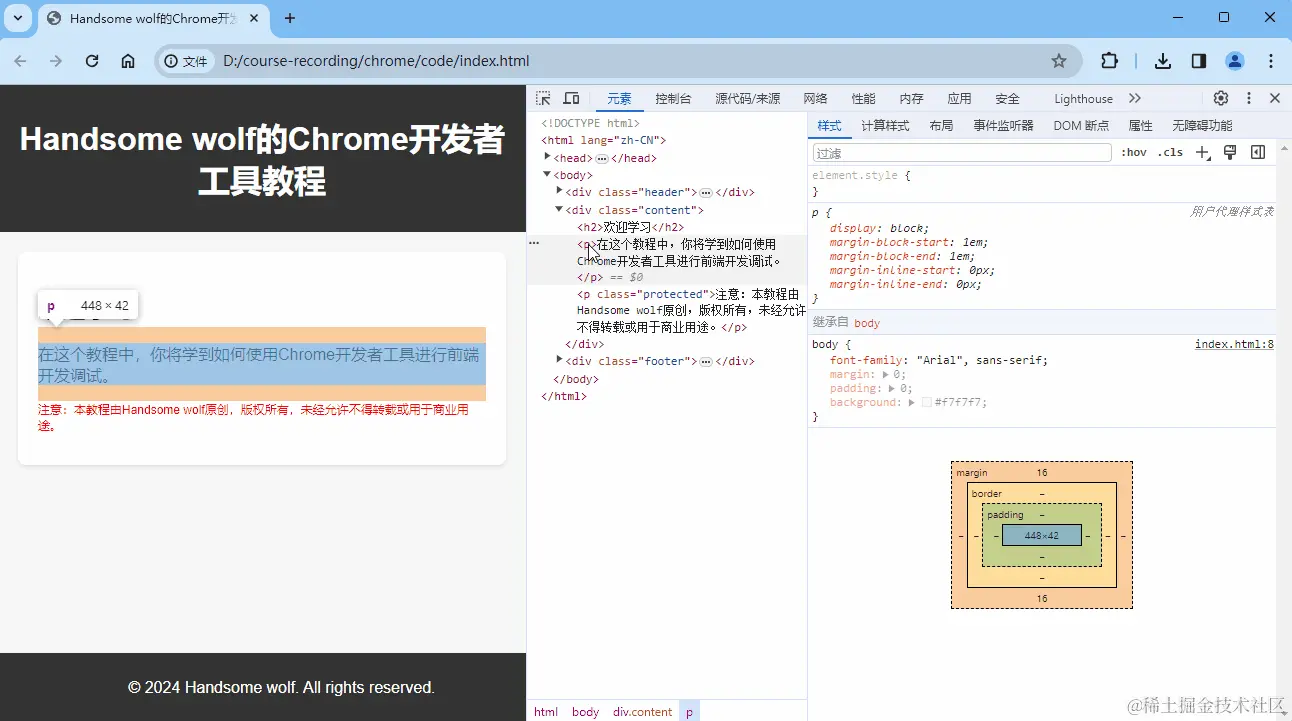Open the extensions puzzle icon

click(1109, 61)
